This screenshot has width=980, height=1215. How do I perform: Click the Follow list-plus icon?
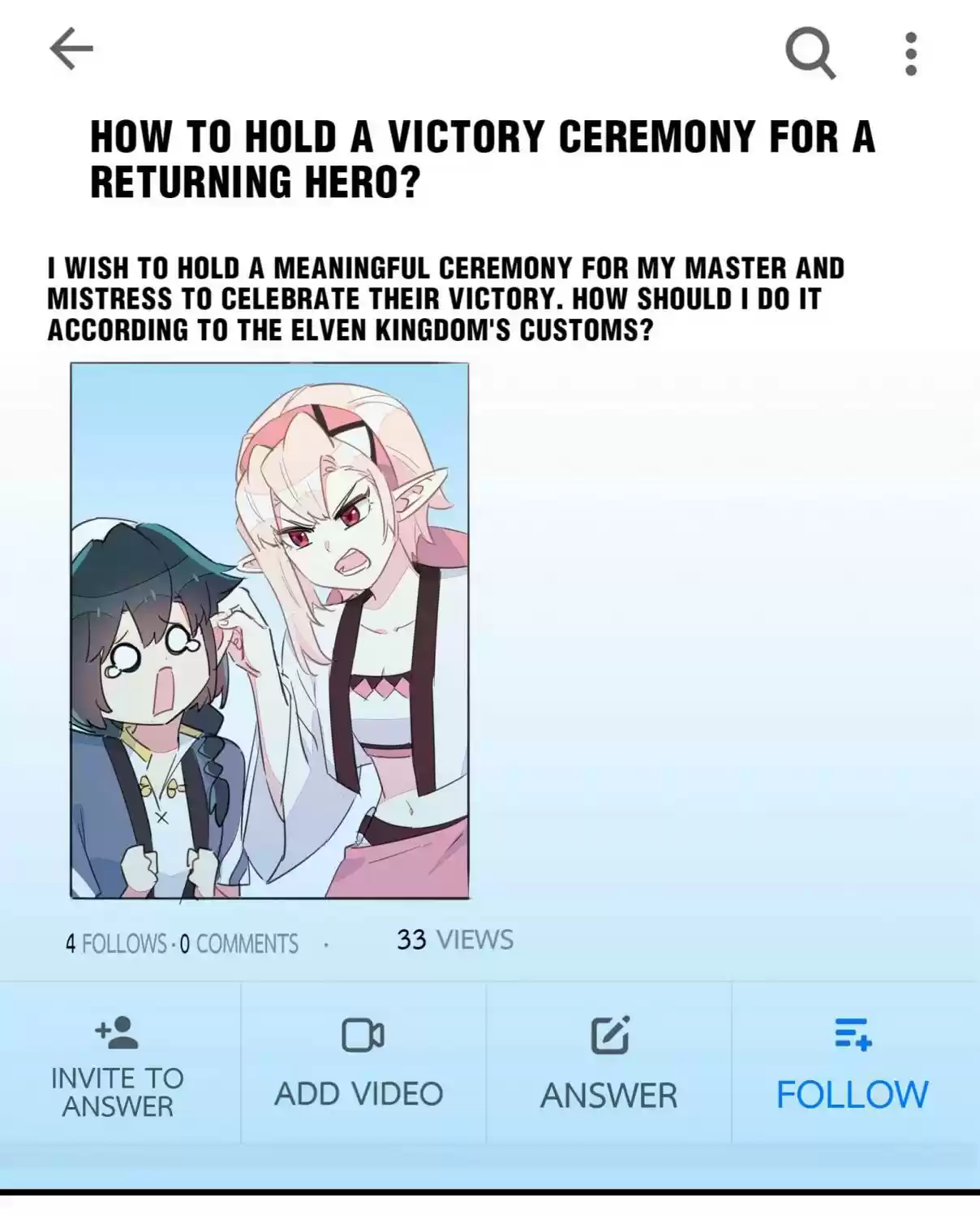pyautogui.click(x=853, y=1034)
